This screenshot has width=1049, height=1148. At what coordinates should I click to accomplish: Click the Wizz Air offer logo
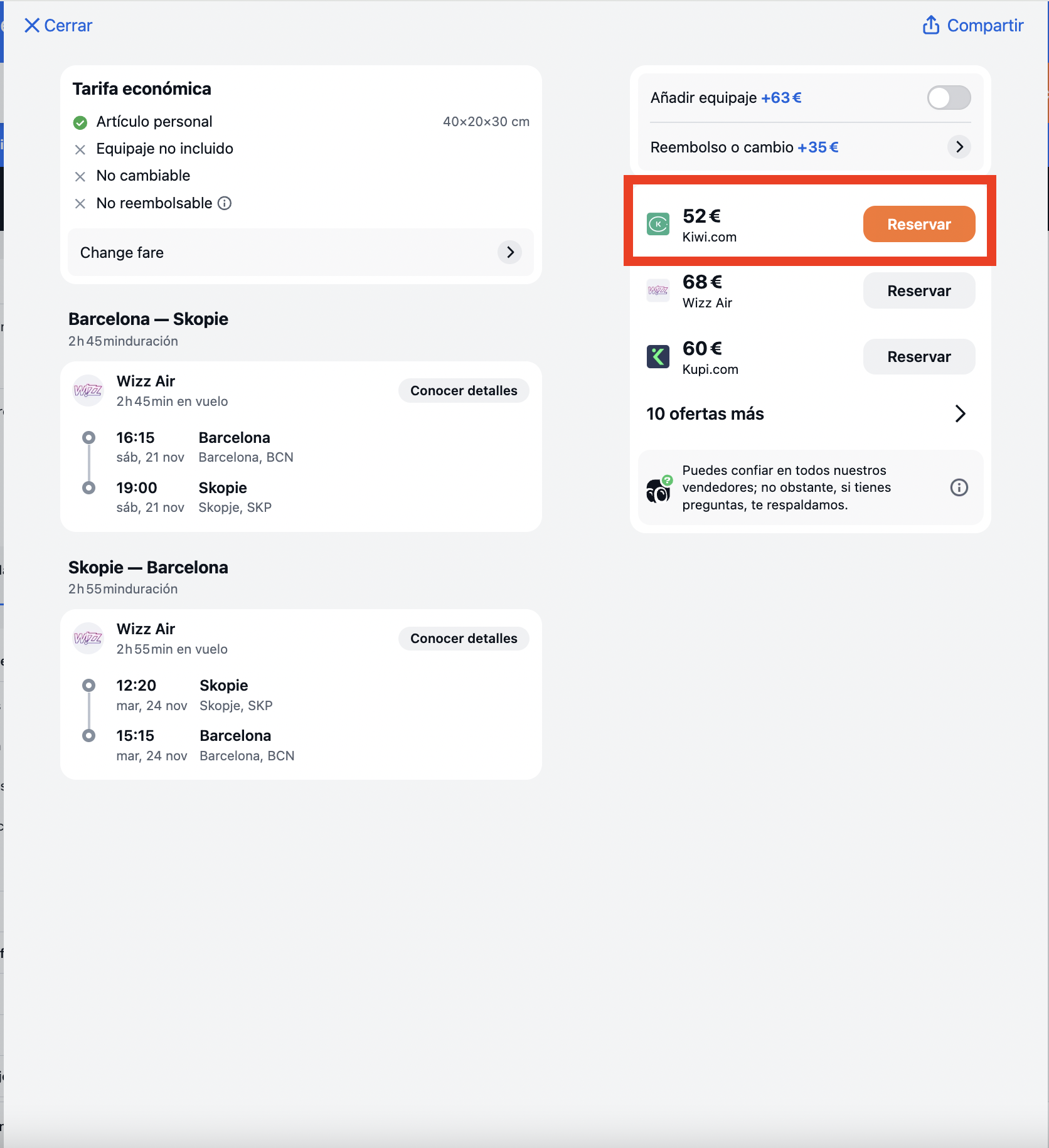pos(658,290)
